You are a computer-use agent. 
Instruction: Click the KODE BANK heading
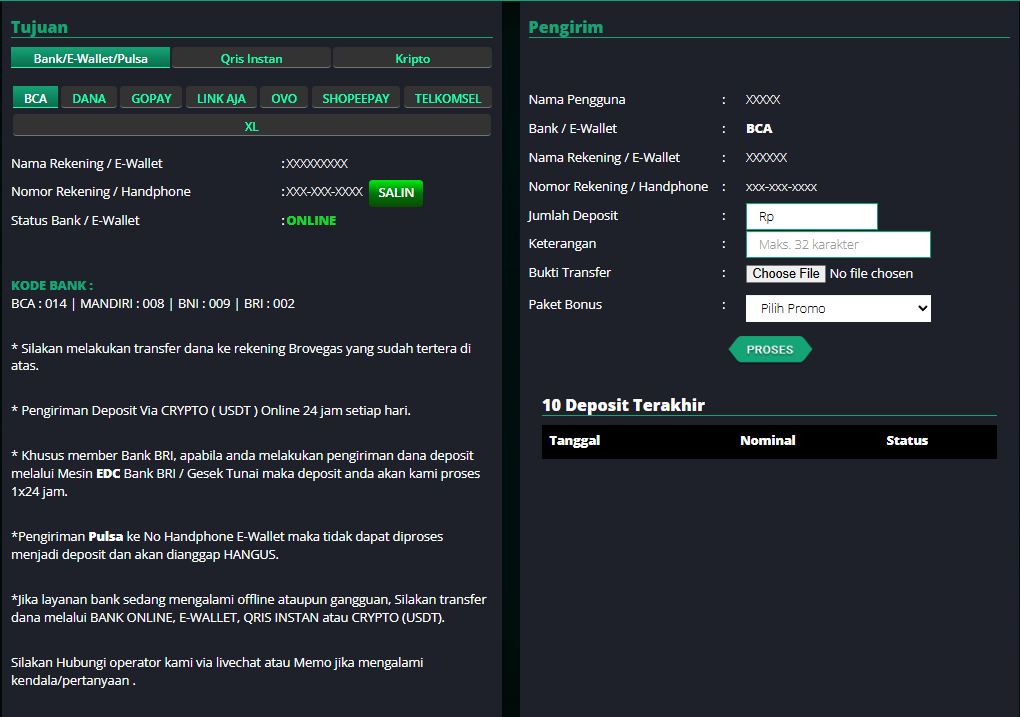[52, 285]
